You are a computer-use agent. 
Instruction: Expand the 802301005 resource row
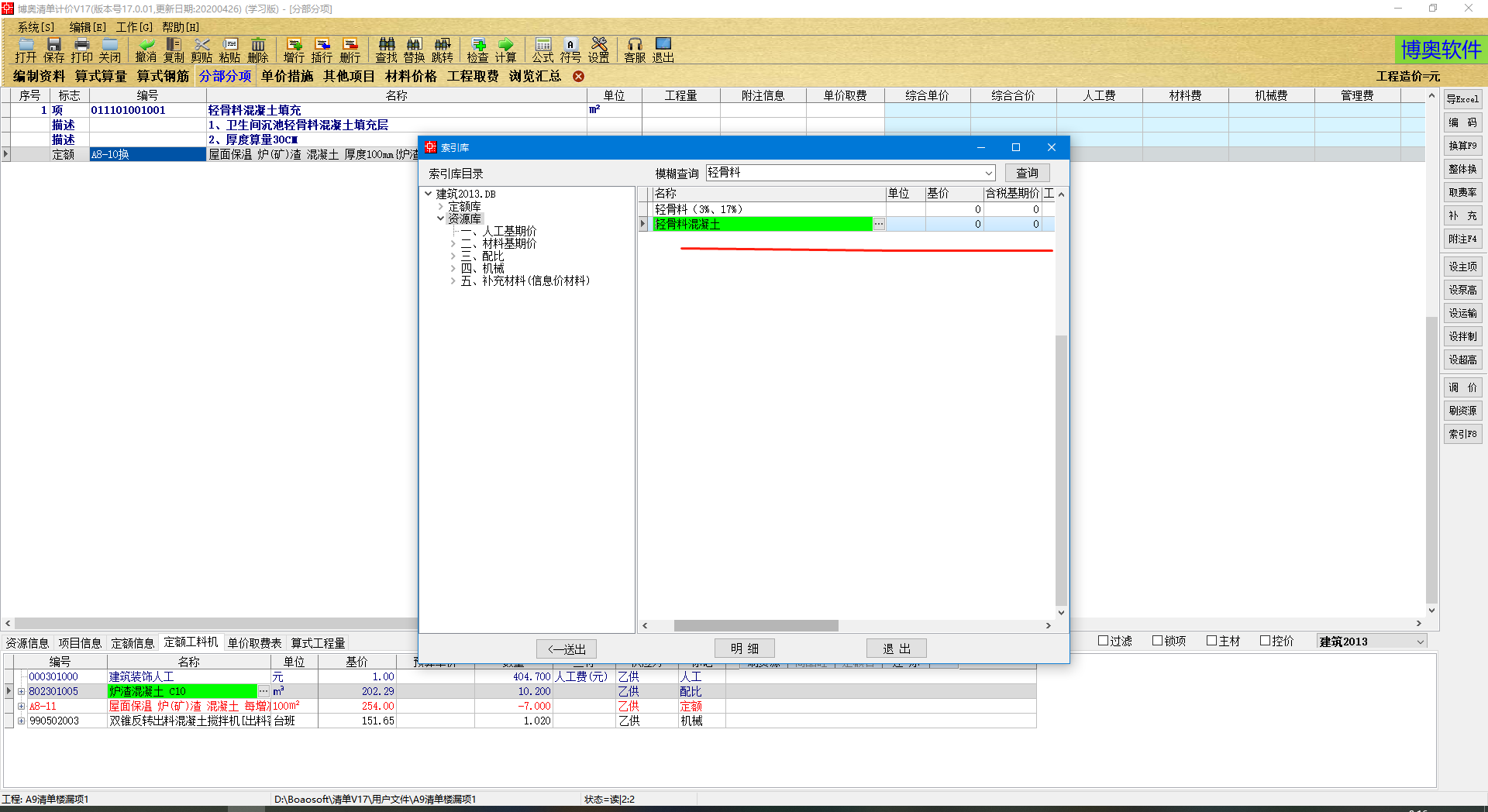22,691
